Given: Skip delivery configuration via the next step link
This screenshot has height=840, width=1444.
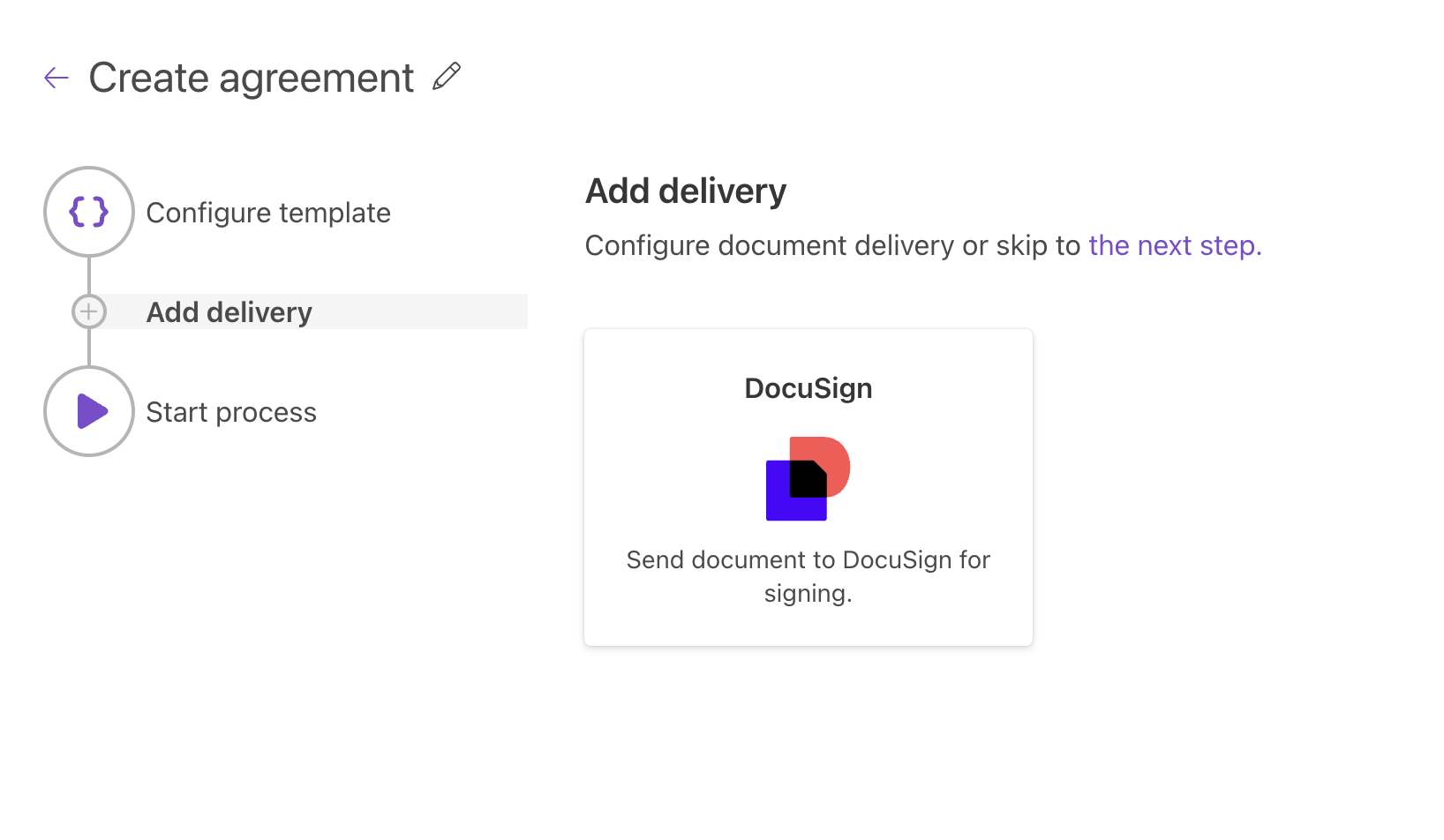Looking at the screenshot, I should point(1175,245).
